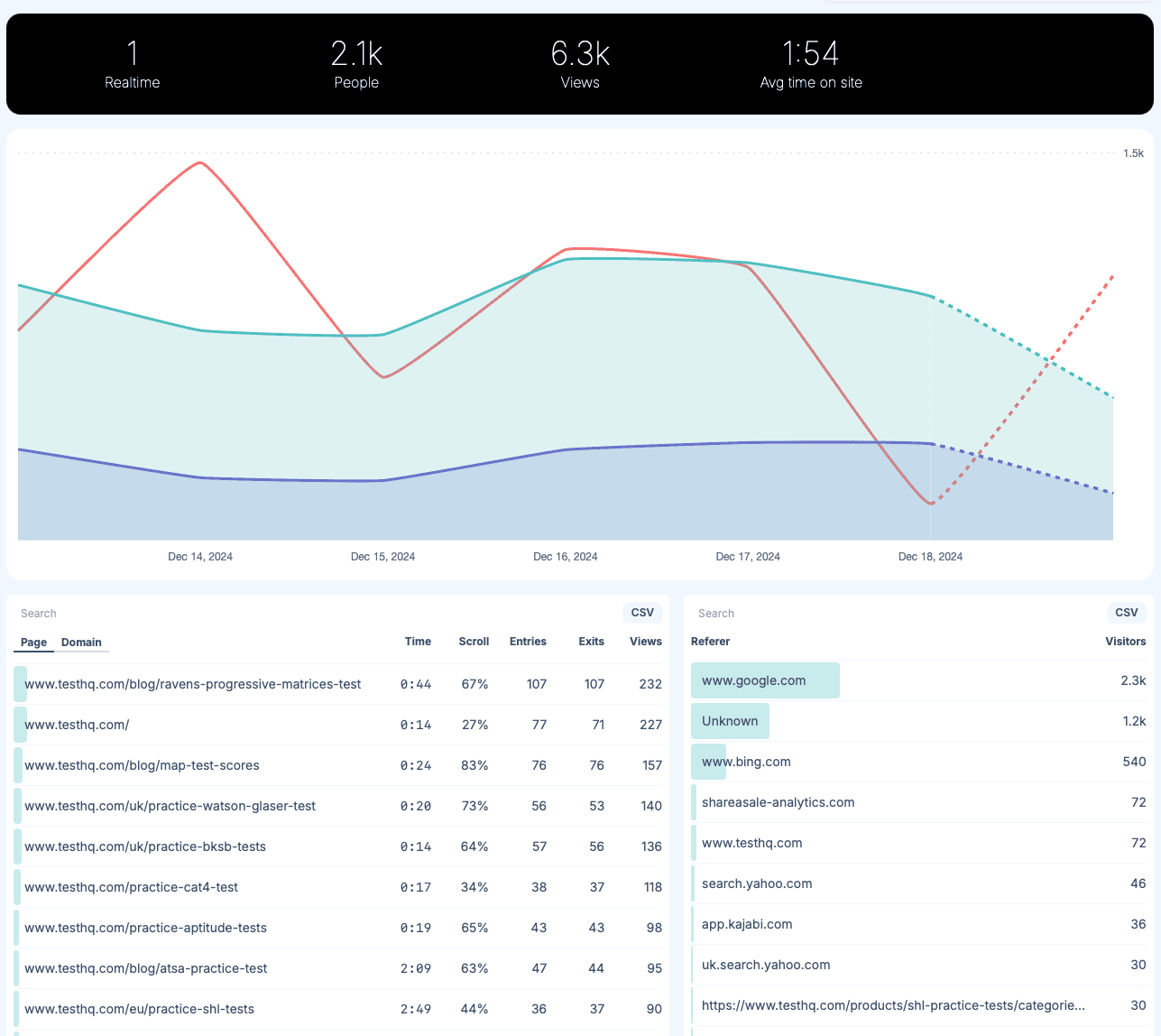This screenshot has width=1161, height=1036.
Task: Sort pages by the Views column
Action: 645,642
